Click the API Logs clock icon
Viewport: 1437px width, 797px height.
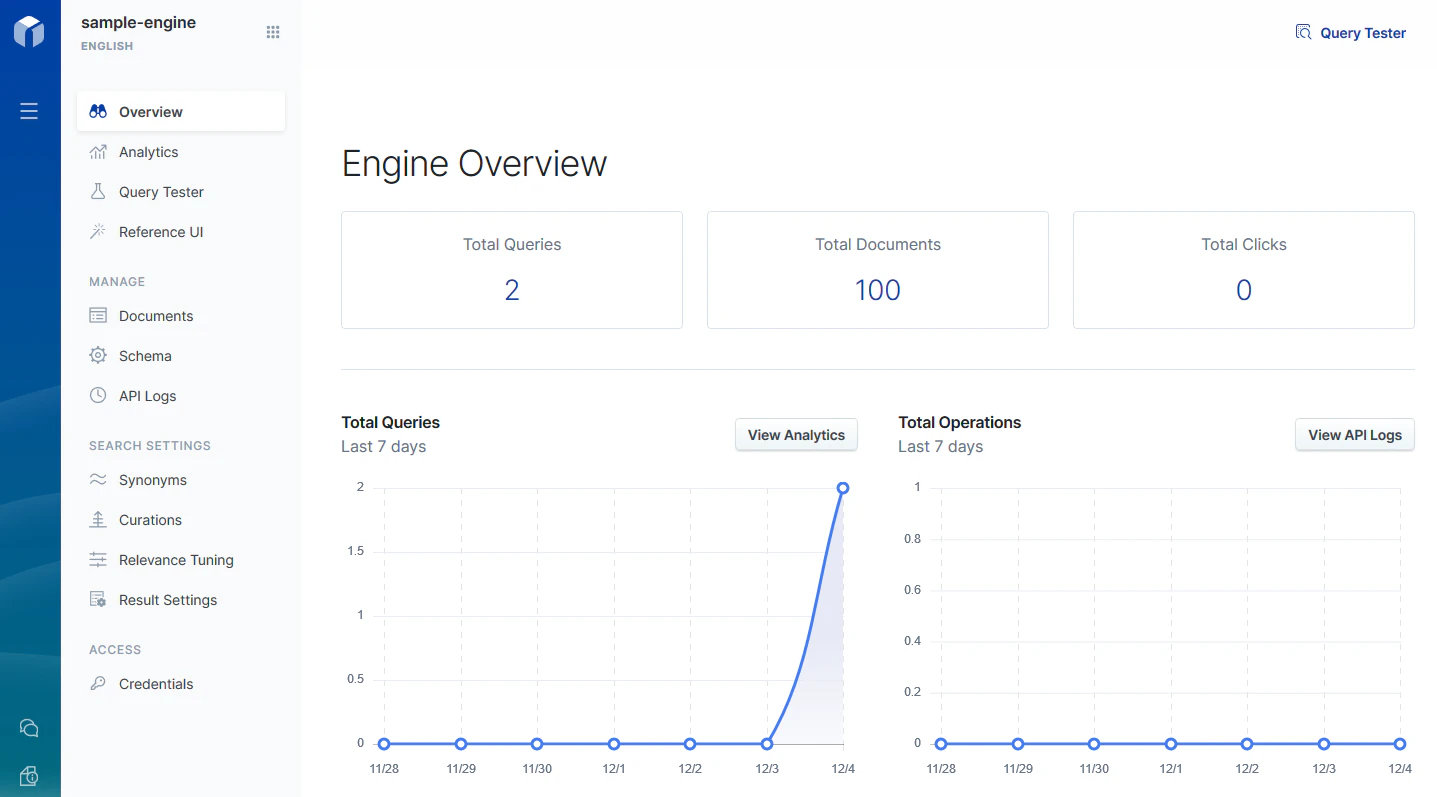tap(98, 396)
